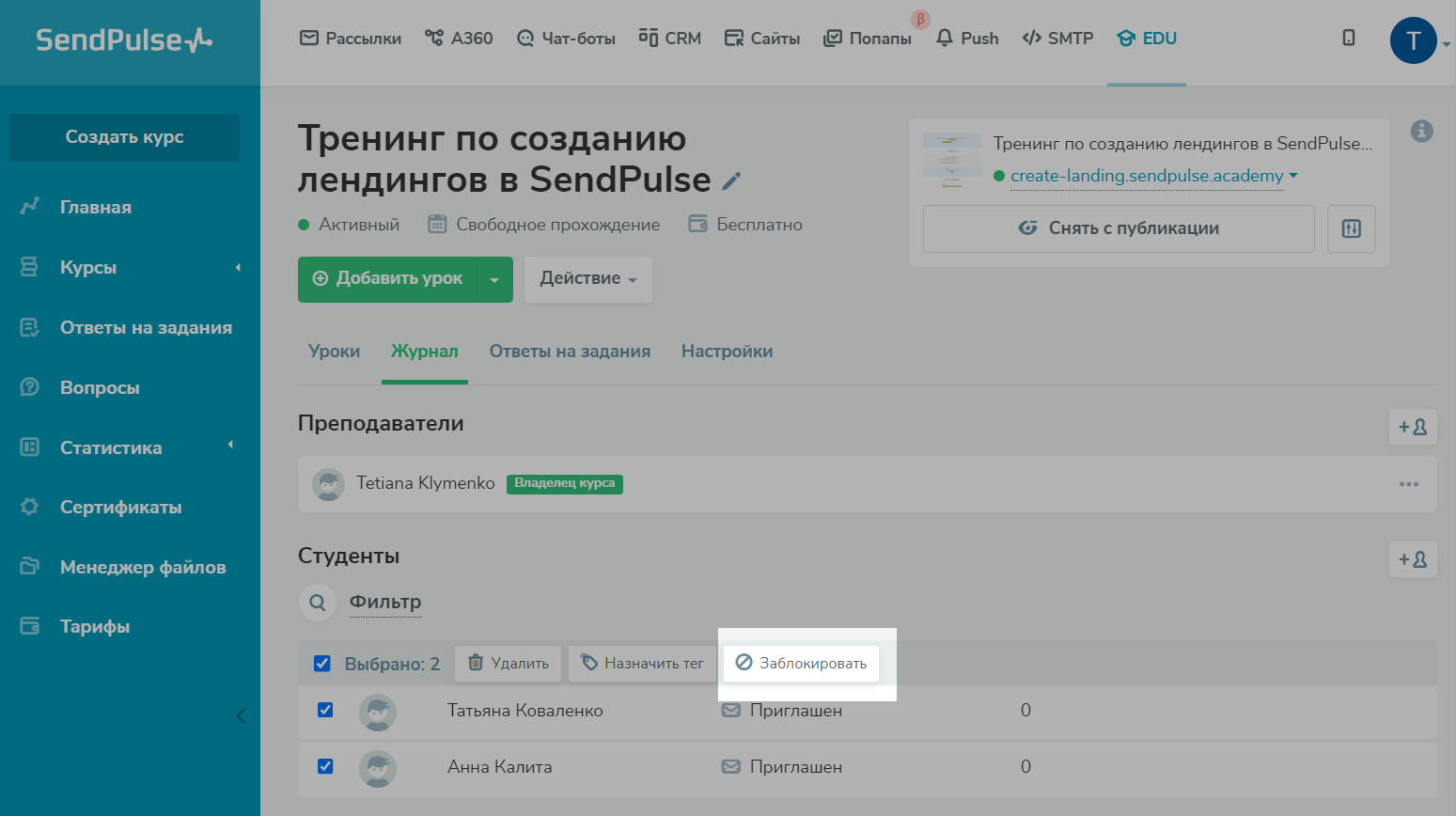The width and height of the screenshot is (1456, 816).
Task: Go to Менеджер файлов in the sidebar
Action: click(143, 567)
